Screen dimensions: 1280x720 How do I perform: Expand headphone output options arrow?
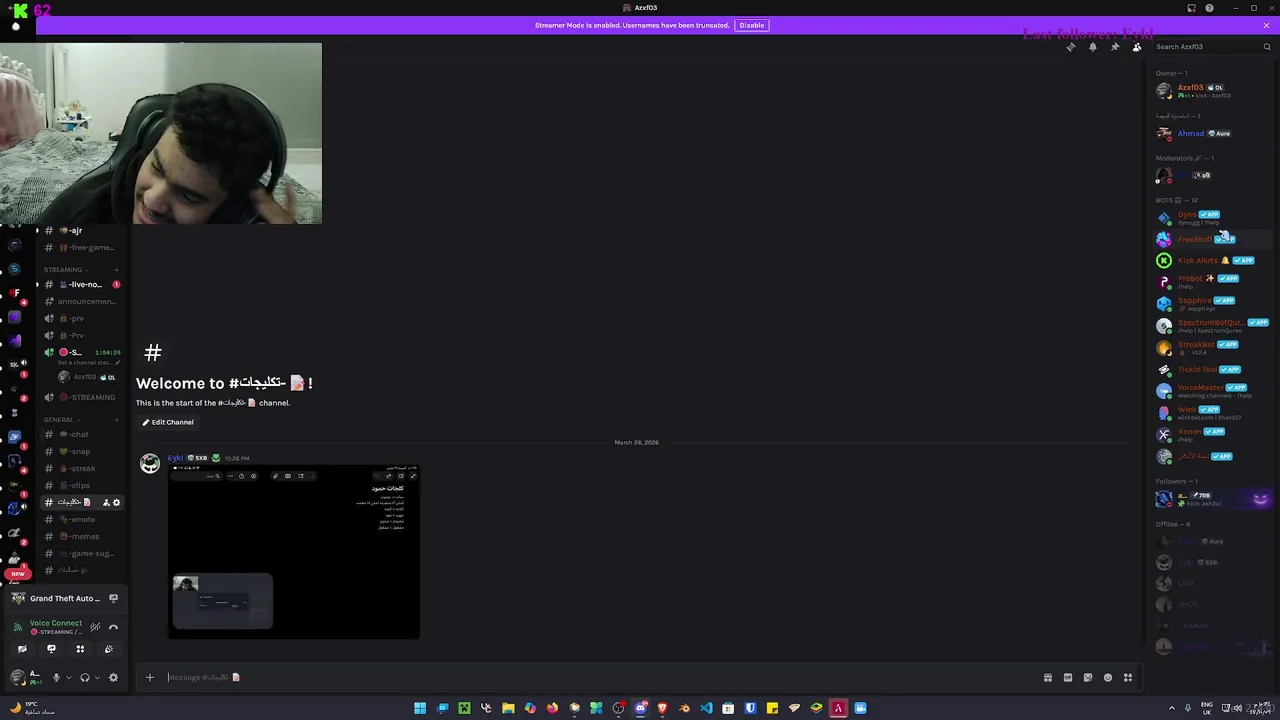tap(97, 677)
